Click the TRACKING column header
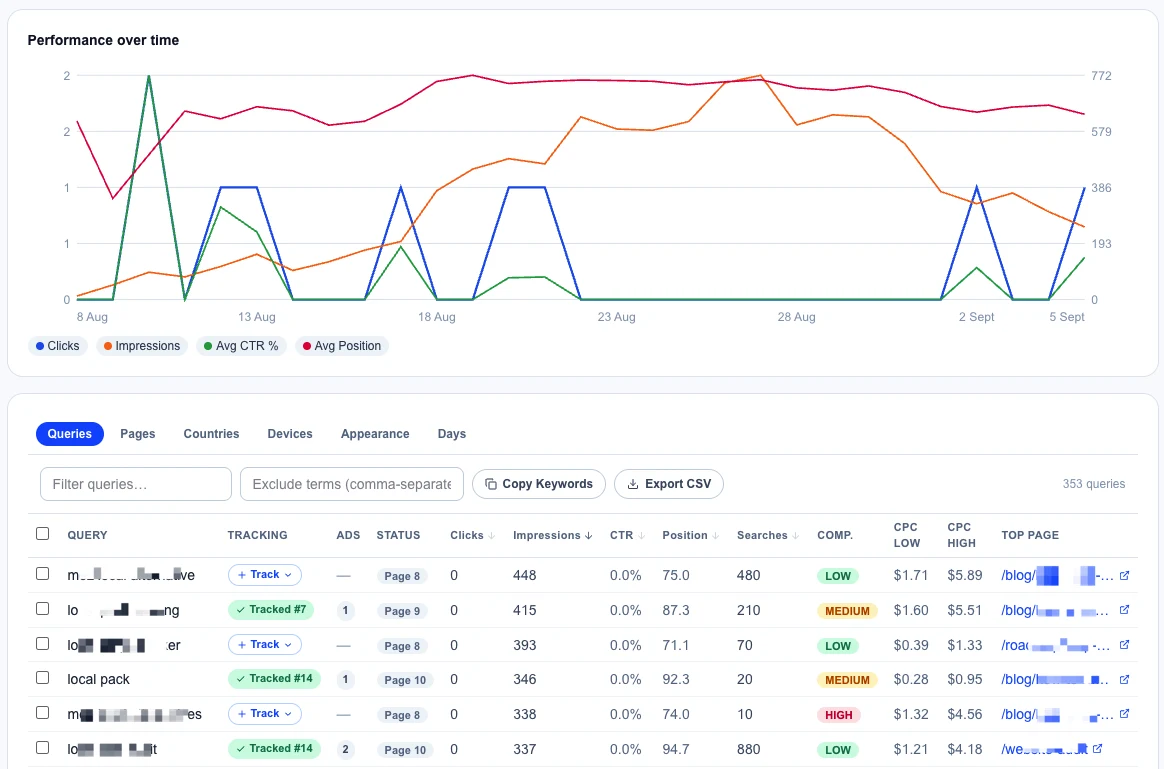Viewport: 1164px width, 769px height. coord(258,535)
